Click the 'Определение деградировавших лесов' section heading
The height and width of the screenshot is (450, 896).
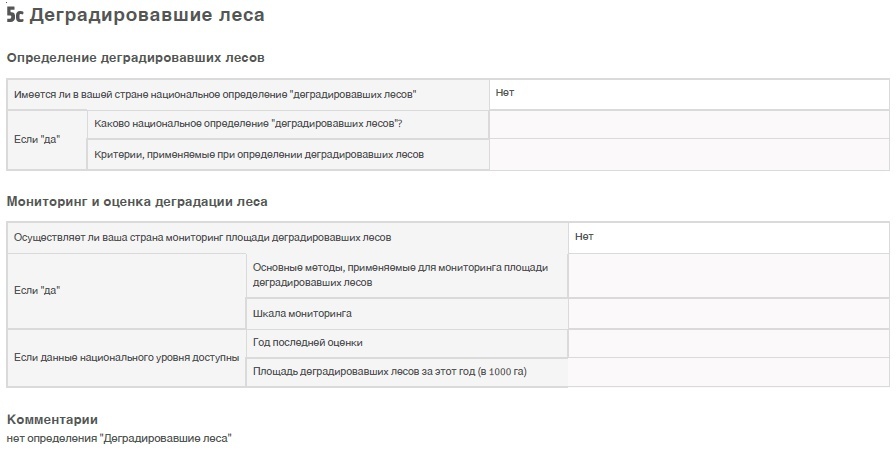(135, 58)
